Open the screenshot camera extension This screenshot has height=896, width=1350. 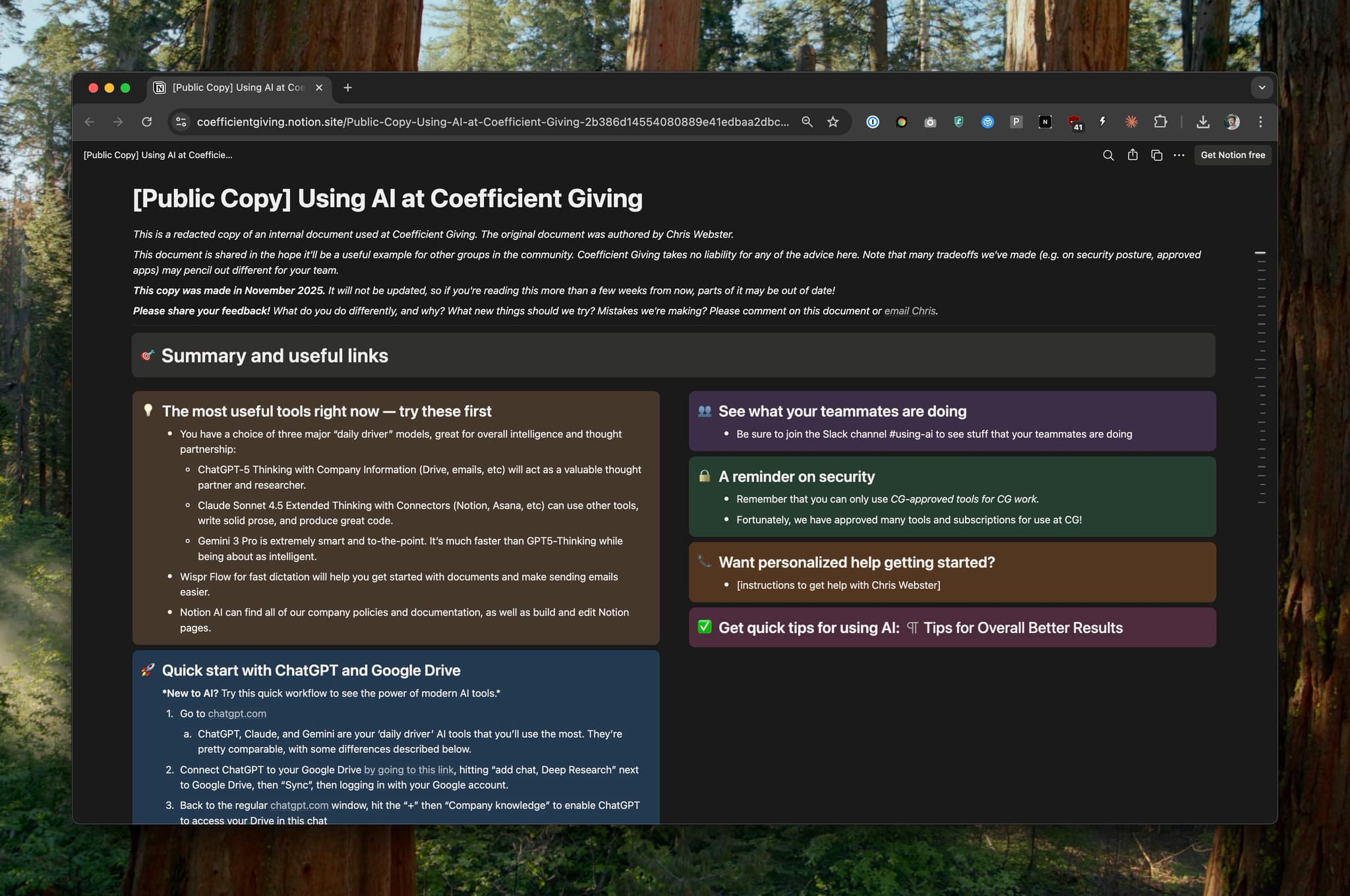point(929,122)
